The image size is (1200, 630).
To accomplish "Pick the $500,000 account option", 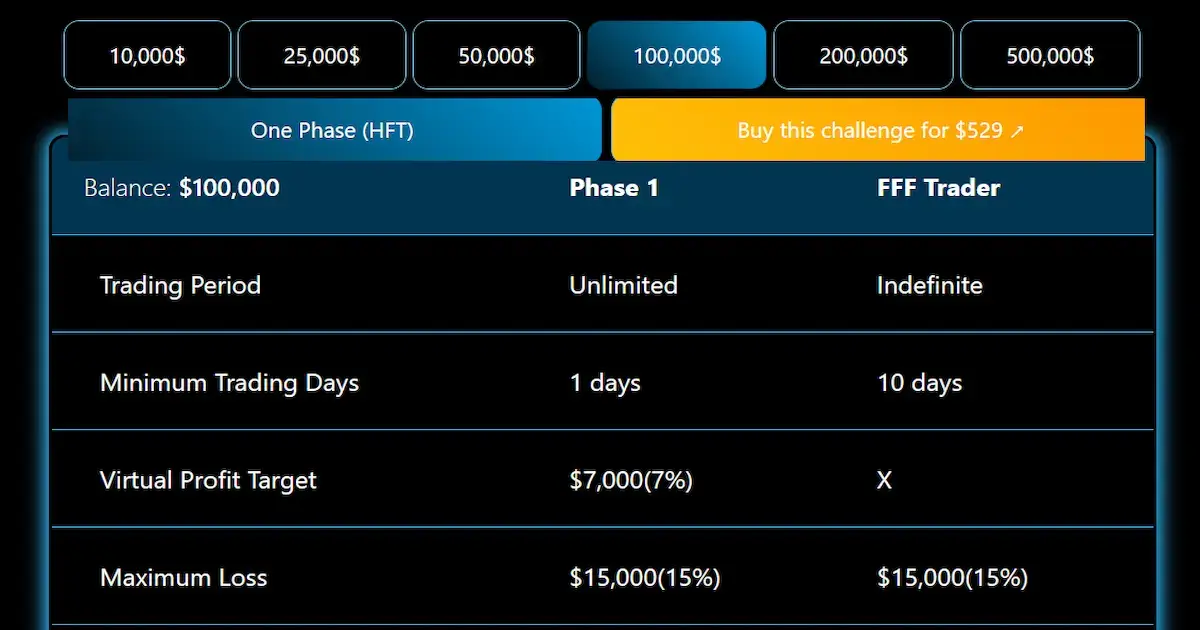I will point(1050,55).
